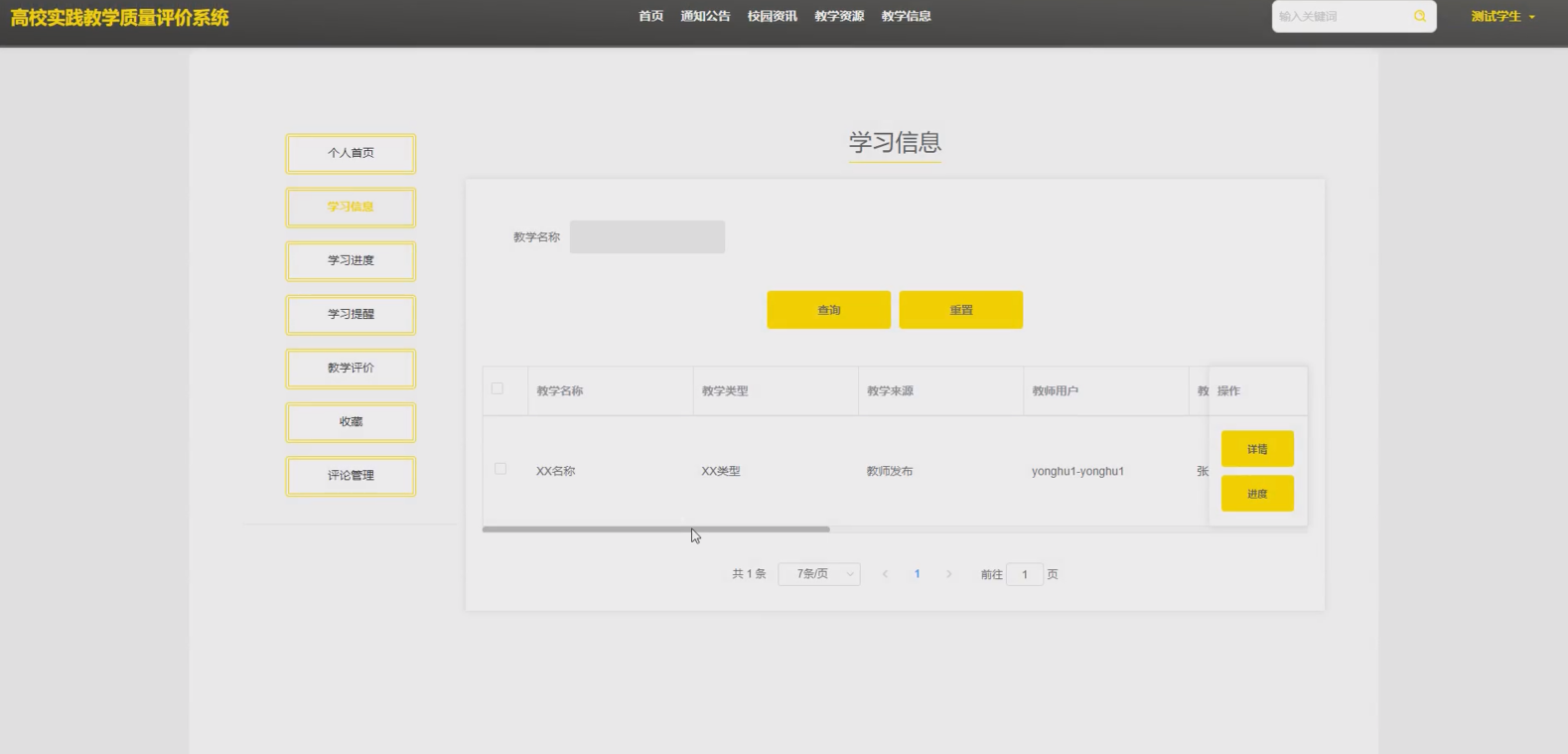Select 收藏 in sidebar

point(351,421)
